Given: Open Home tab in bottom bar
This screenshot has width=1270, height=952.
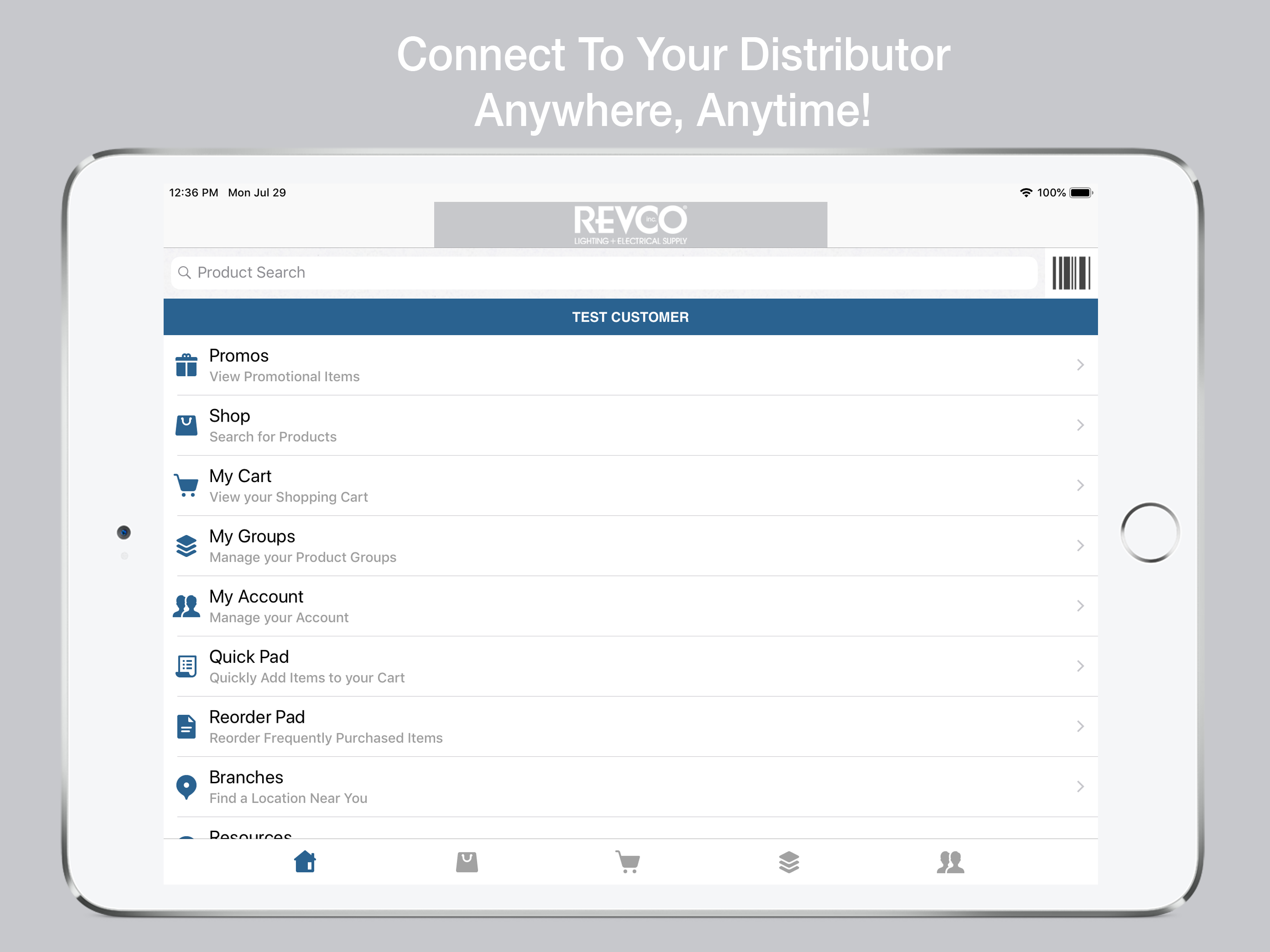Looking at the screenshot, I should point(305,861).
